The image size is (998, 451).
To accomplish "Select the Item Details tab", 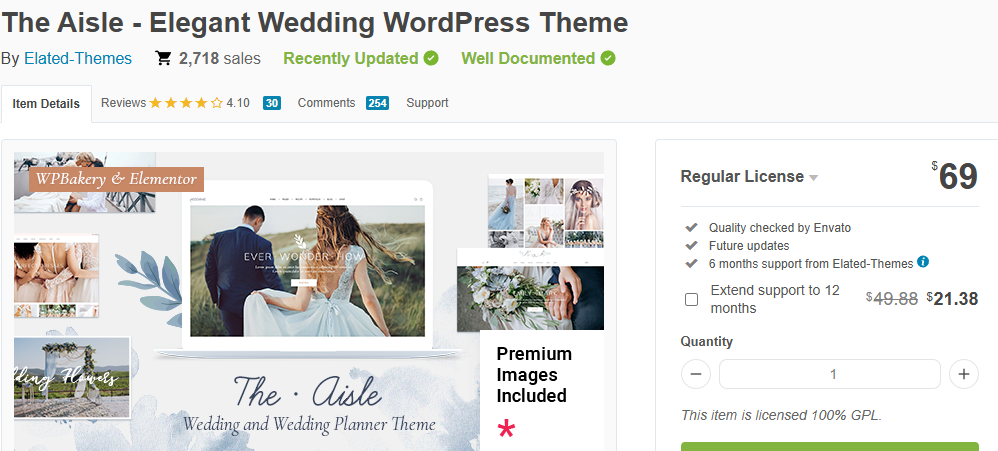I will (46, 104).
